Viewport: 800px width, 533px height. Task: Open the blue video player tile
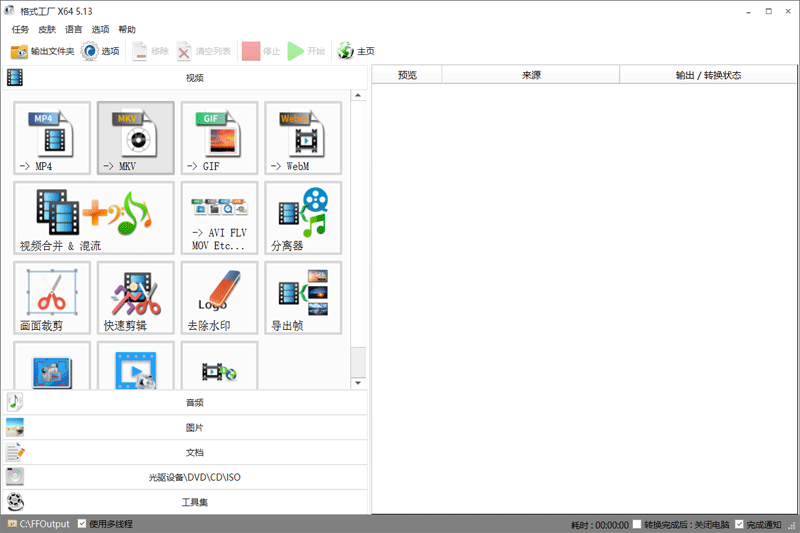(136, 366)
